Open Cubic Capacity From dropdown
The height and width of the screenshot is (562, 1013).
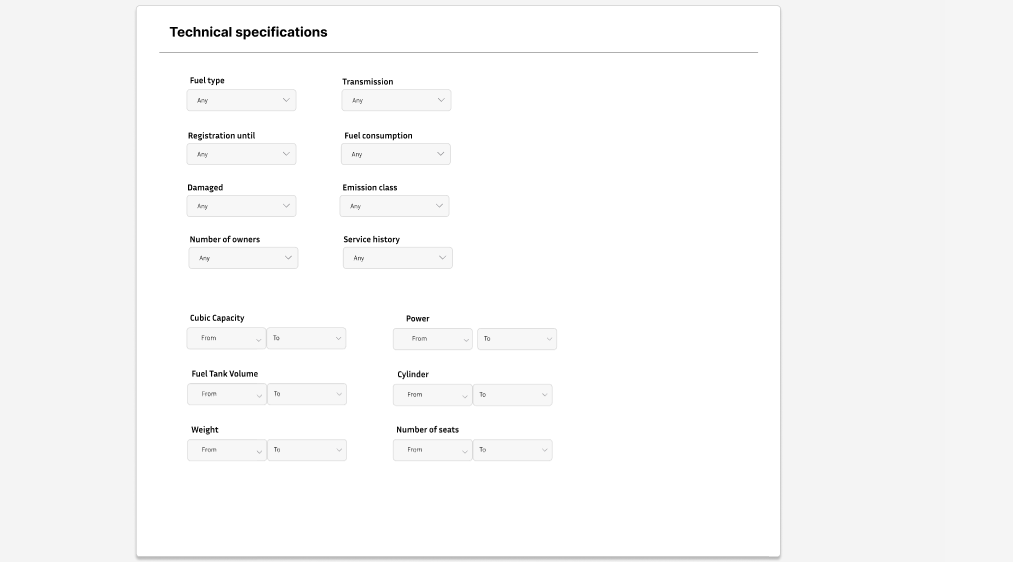pos(226,338)
